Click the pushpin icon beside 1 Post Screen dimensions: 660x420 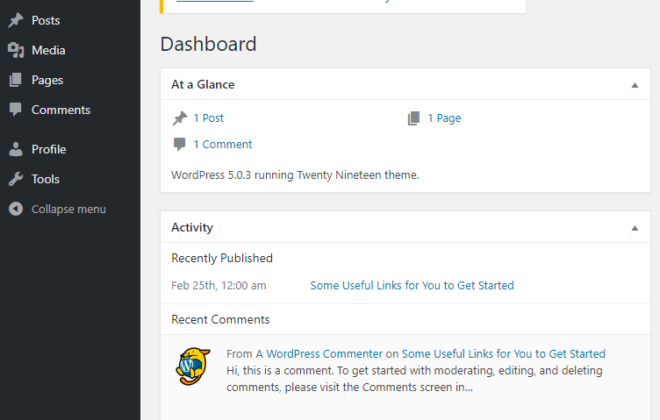(180, 118)
